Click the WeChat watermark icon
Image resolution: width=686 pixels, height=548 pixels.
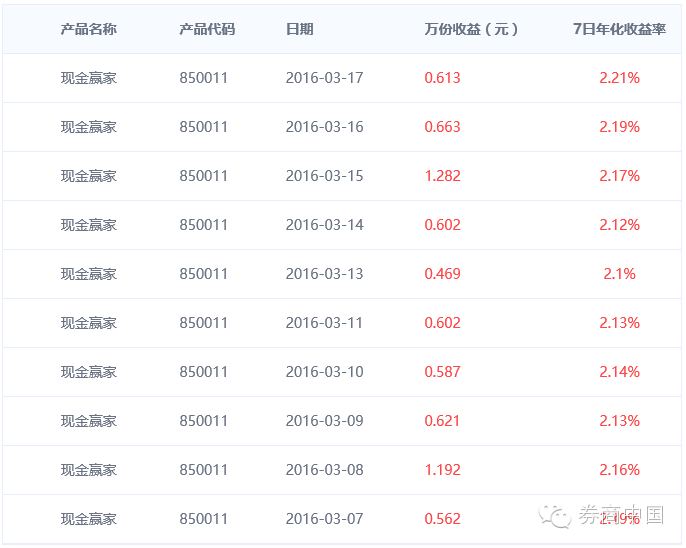(x=555, y=516)
